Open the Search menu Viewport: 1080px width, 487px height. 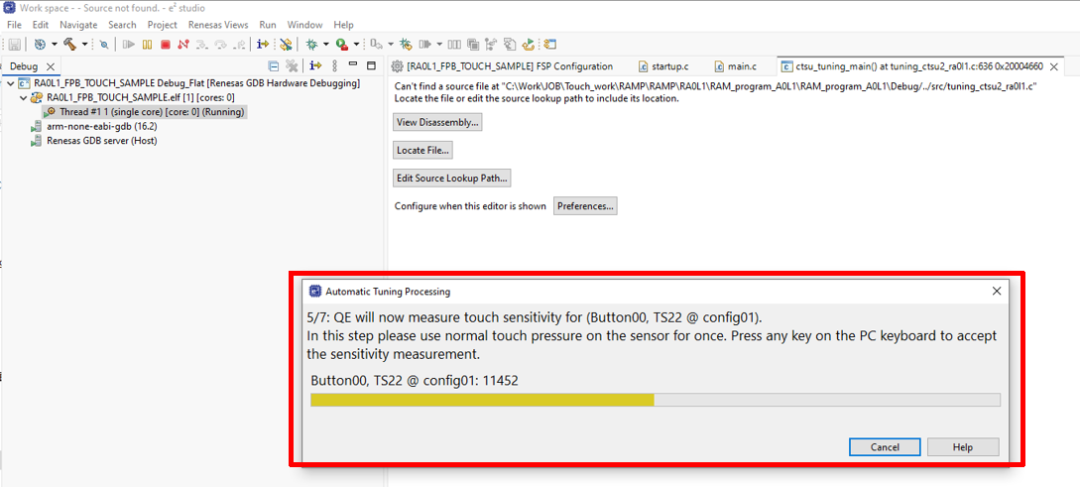point(123,24)
